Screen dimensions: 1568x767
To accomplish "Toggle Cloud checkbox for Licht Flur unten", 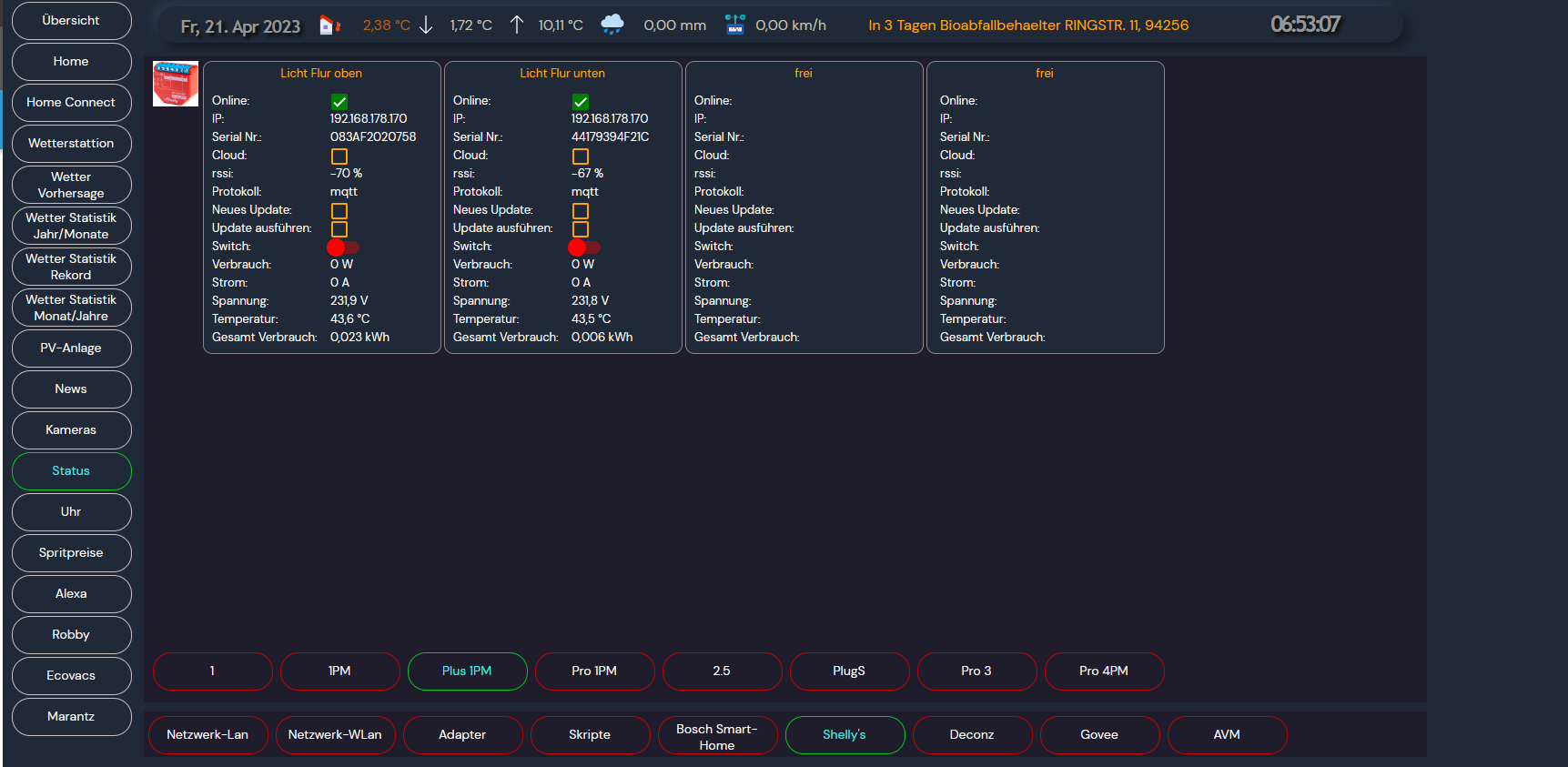I will [581, 156].
